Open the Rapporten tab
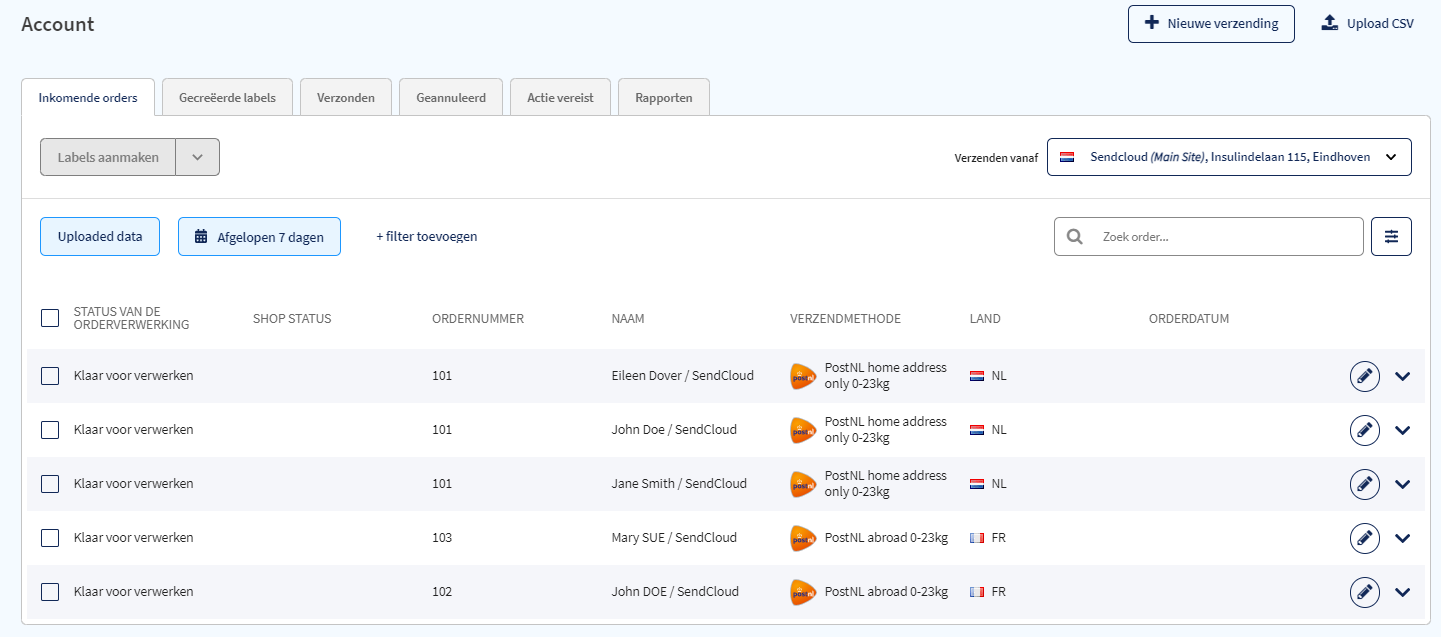This screenshot has width=1441, height=637. pos(664,98)
